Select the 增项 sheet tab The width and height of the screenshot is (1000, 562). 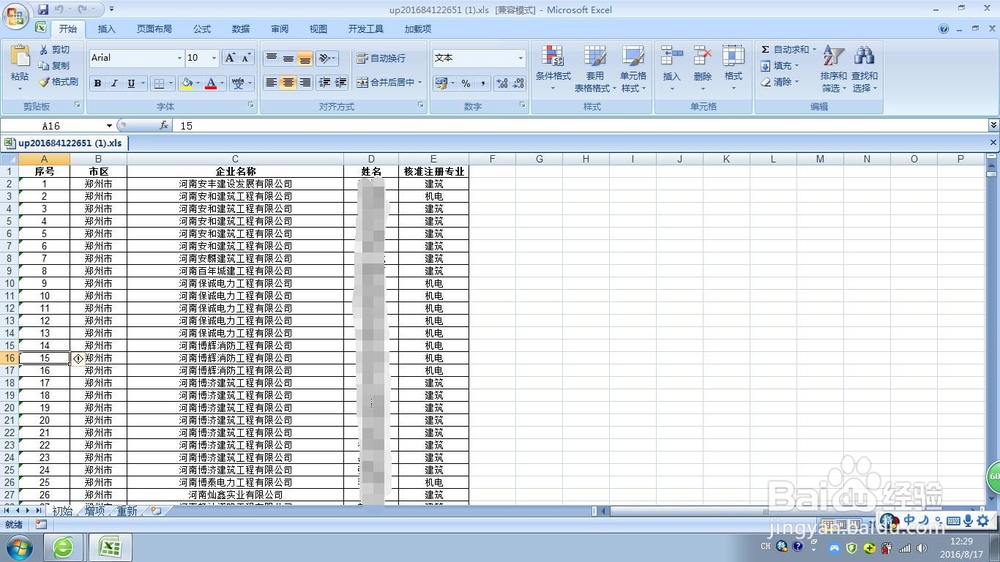[x=95, y=511]
